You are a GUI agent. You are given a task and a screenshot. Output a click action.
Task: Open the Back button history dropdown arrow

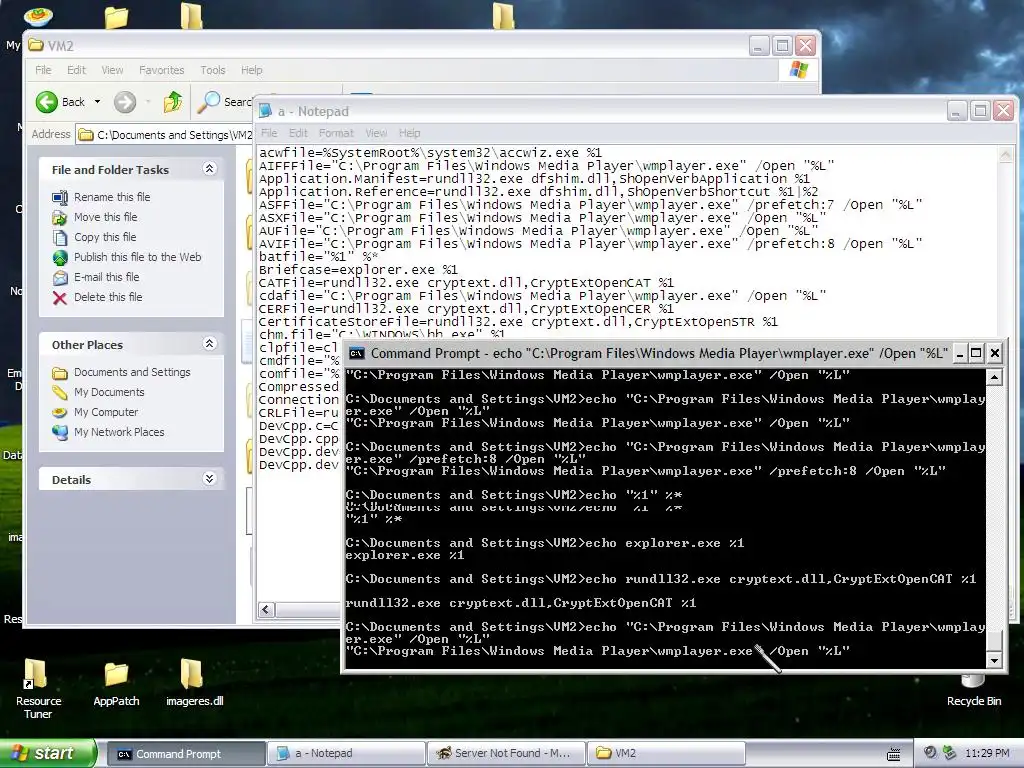click(97, 102)
